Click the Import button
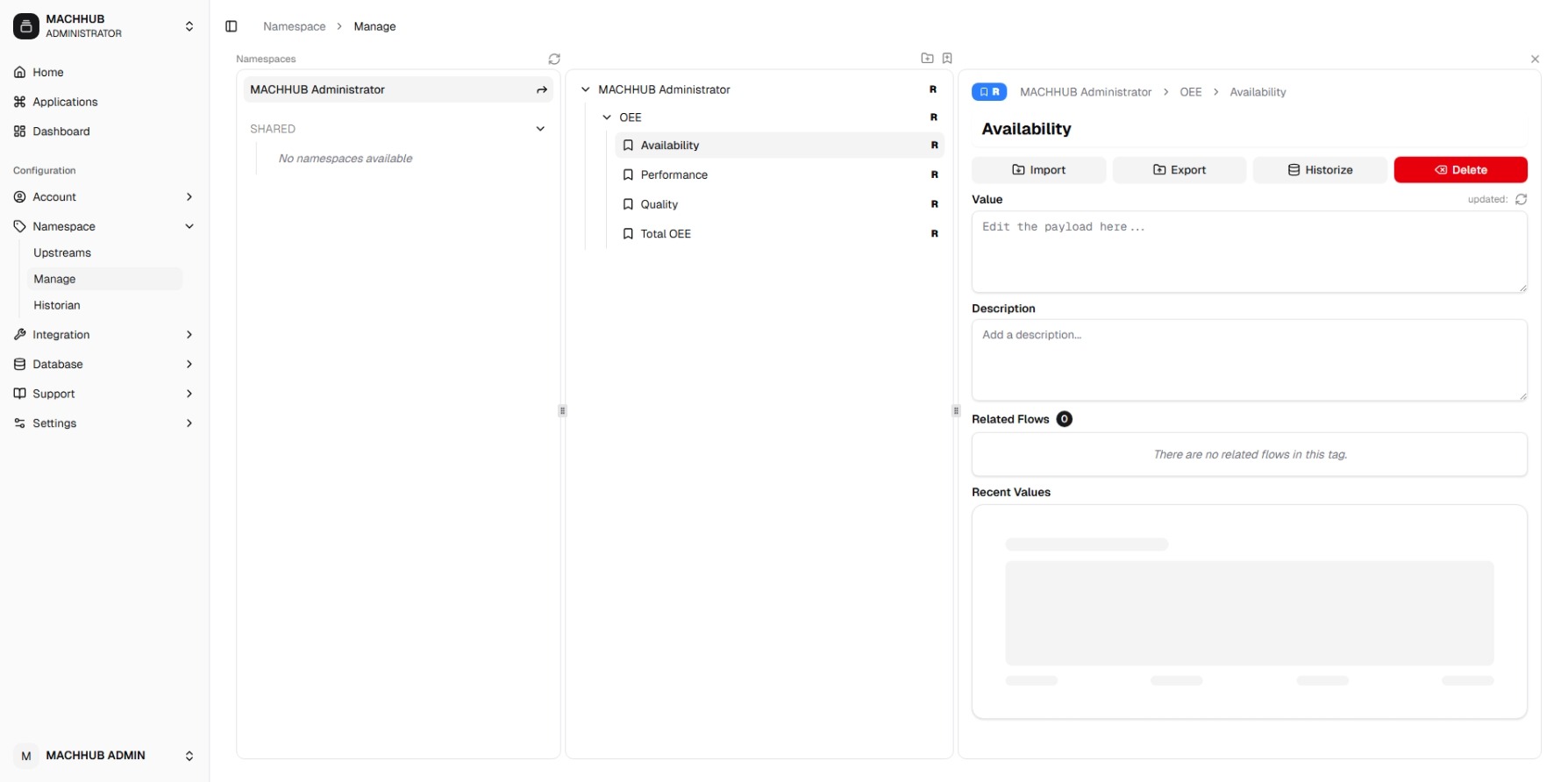This screenshot has width=1568, height=782. [1038, 170]
